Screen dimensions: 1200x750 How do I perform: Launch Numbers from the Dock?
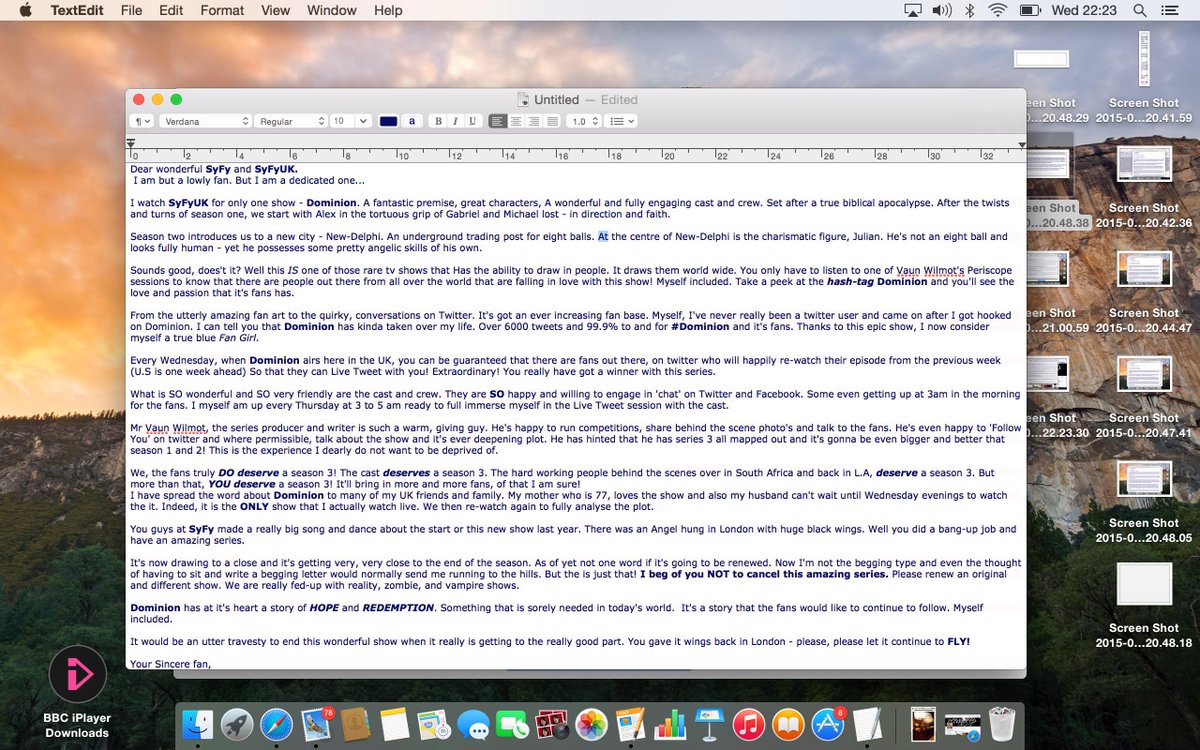point(670,726)
